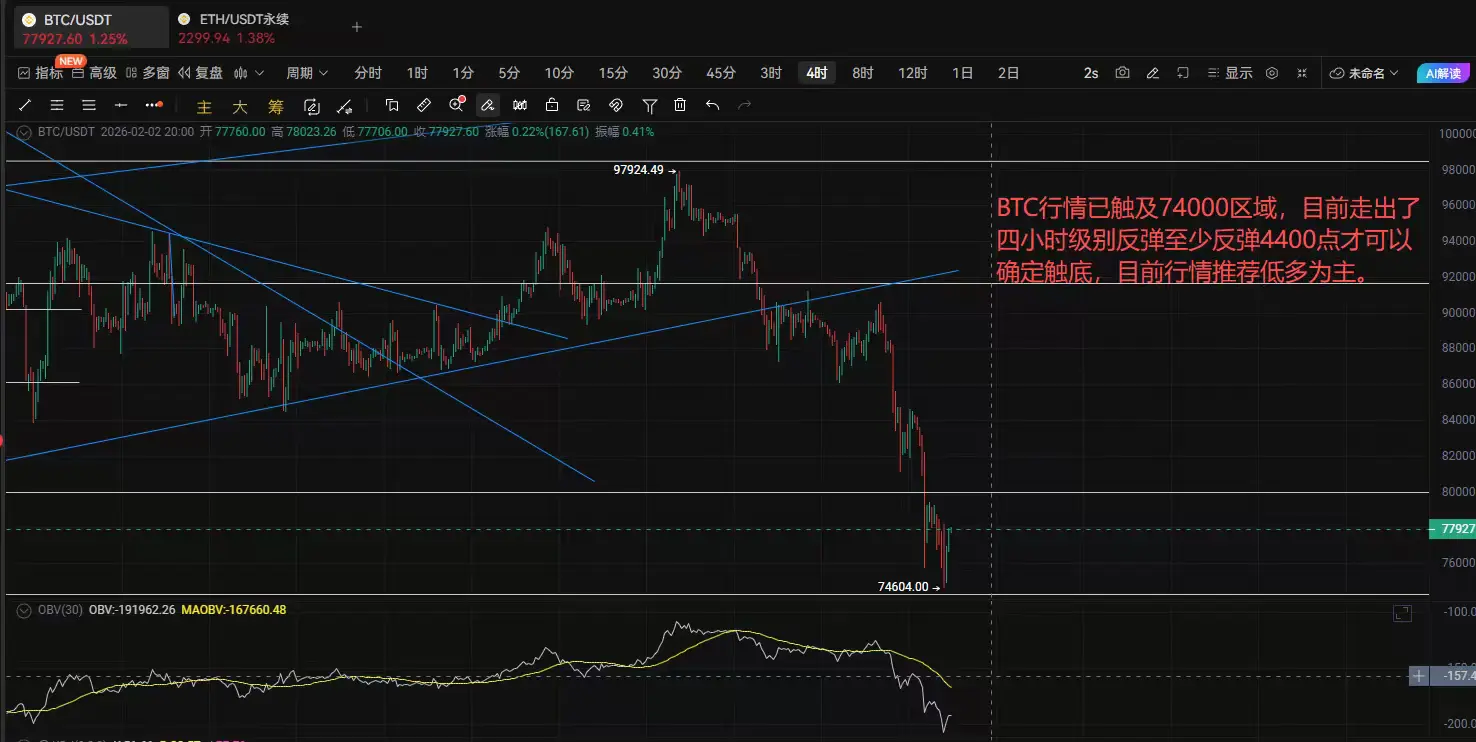Switch to the 15分 timeframe
Viewport: 1476px width, 742px height.
(x=613, y=73)
